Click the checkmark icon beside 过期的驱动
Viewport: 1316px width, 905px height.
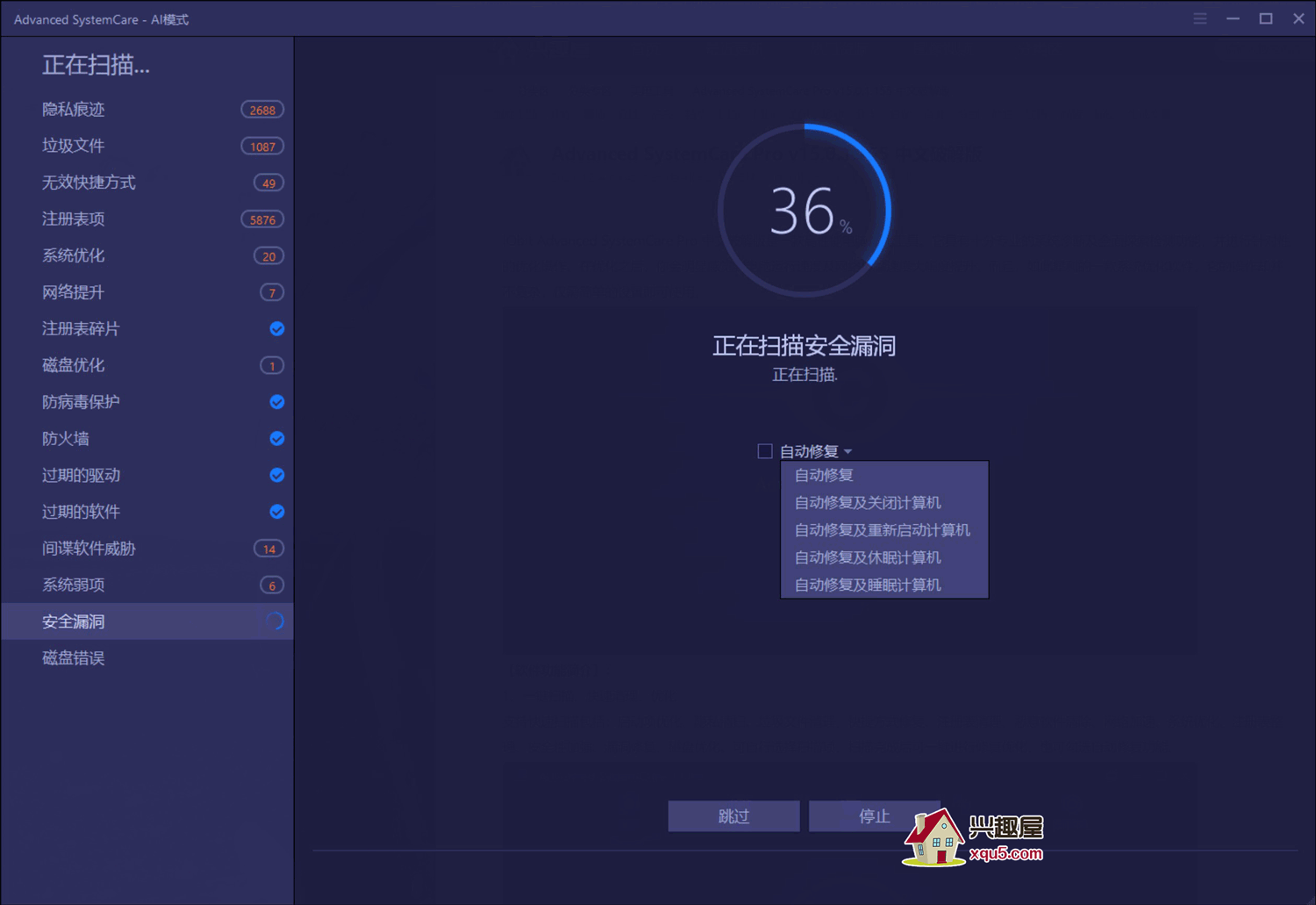point(276,475)
